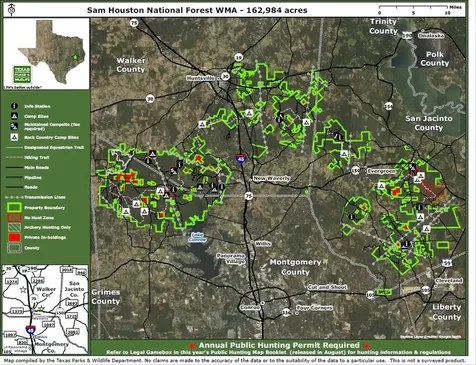476x365 pixels.
Task: Click the 'Lake Conroe' blue label
Action: (198, 237)
